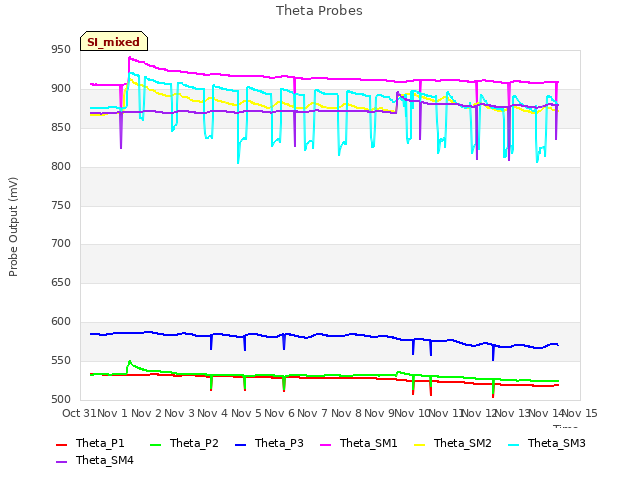Click the Nov 15 x-axis date label
The width and height of the screenshot is (640, 480).
click(x=580, y=413)
